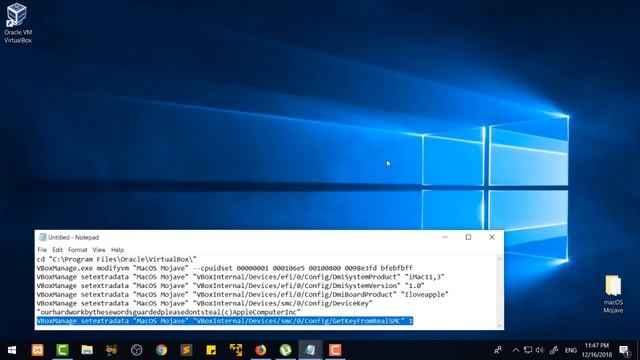
Task: Open the yellow network diagram taskbar icon
Action: point(236,350)
